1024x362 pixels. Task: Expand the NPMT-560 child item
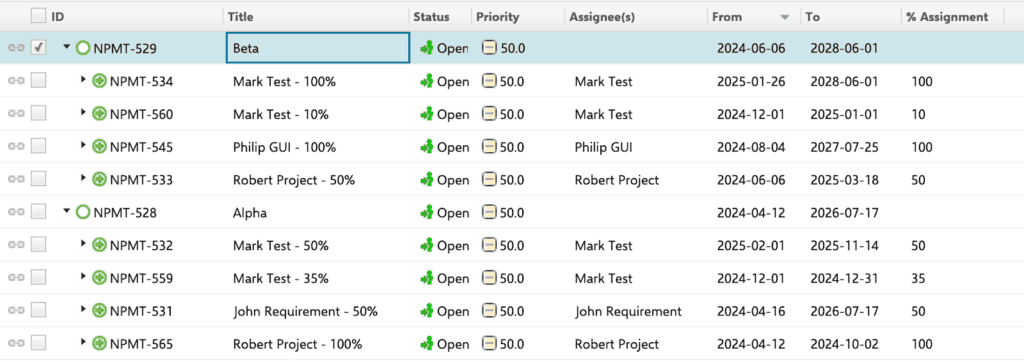[x=83, y=113]
